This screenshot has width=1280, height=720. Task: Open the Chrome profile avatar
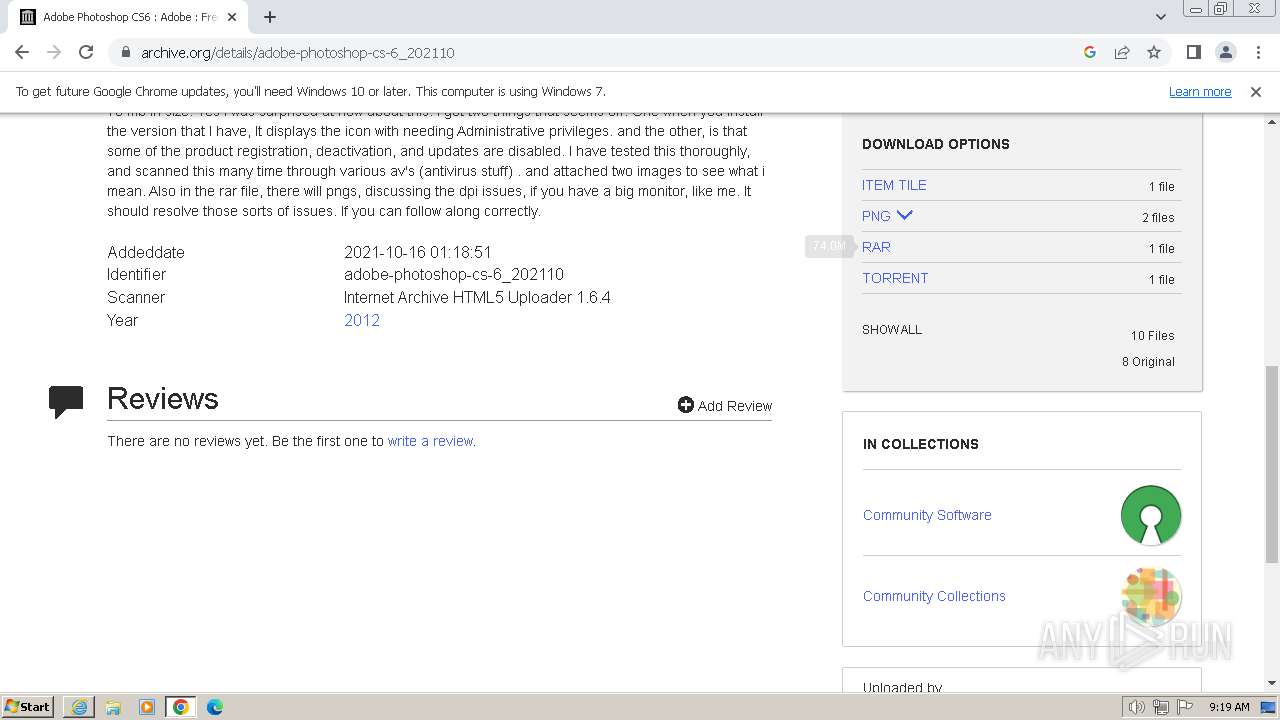pos(1225,52)
